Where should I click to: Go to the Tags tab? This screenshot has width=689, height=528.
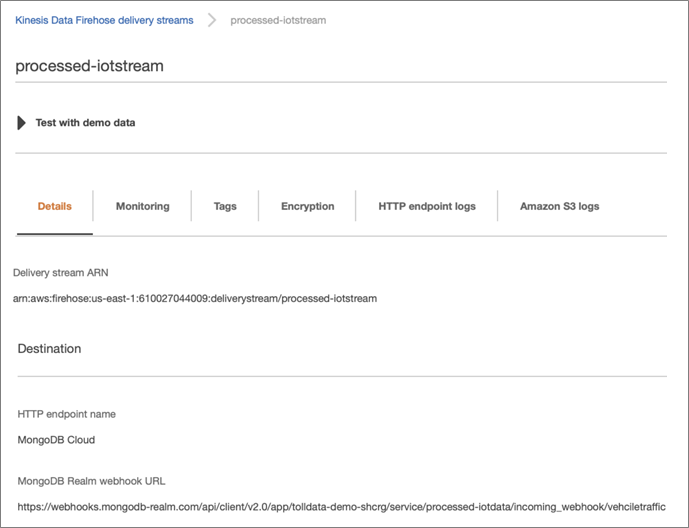[225, 206]
